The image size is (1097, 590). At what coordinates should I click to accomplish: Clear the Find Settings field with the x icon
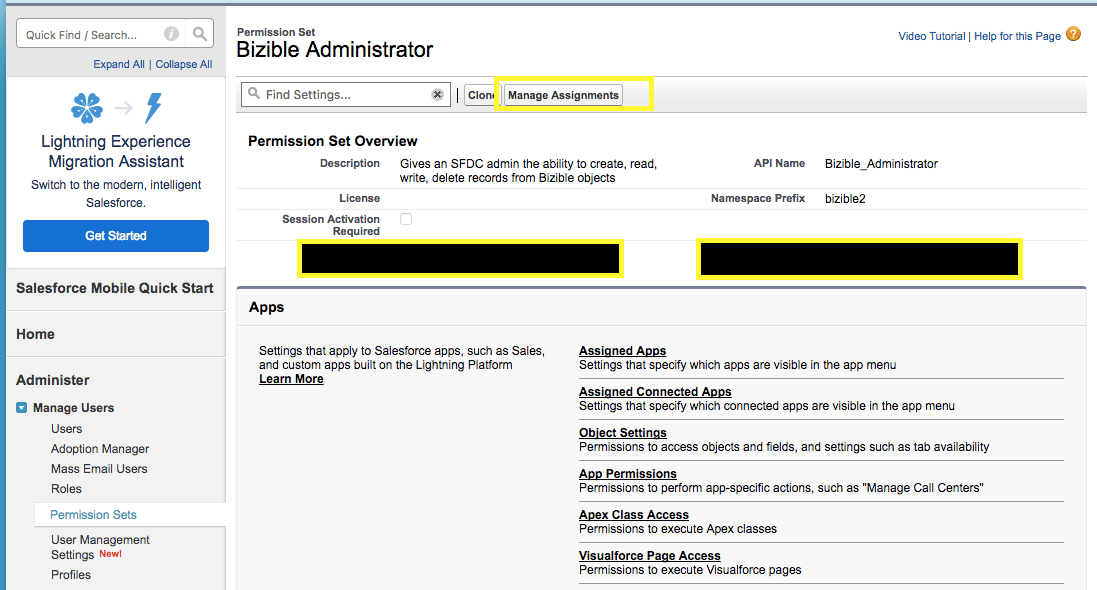coord(437,93)
